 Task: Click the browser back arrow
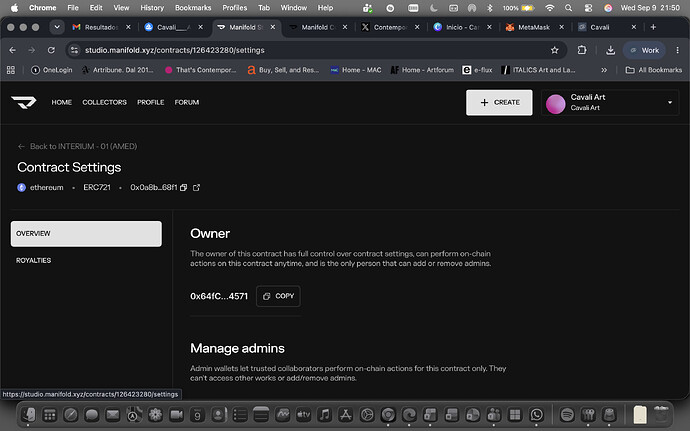click(x=12, y=50)
